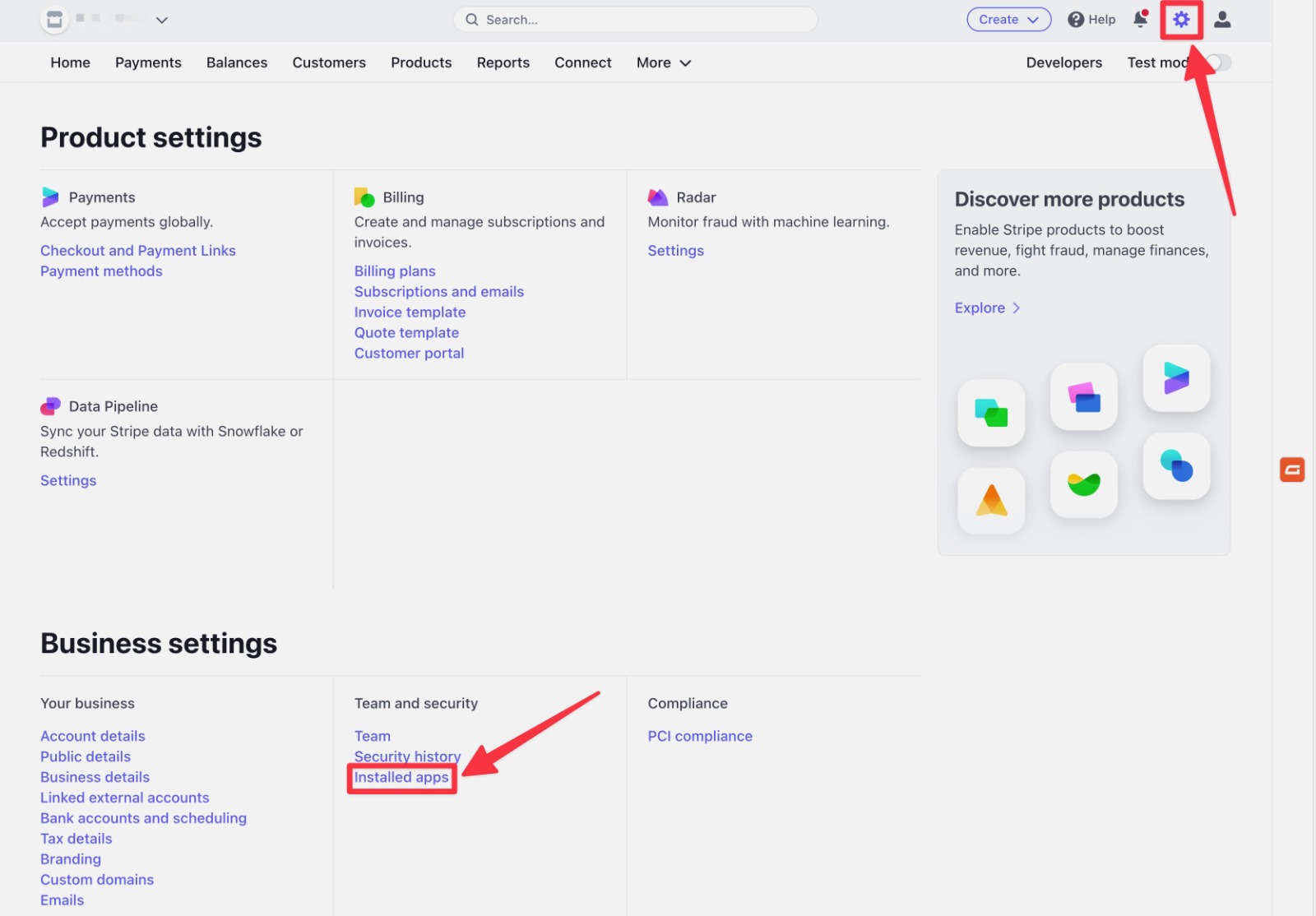Click the Payments product icon

click(x=50, y=197)
